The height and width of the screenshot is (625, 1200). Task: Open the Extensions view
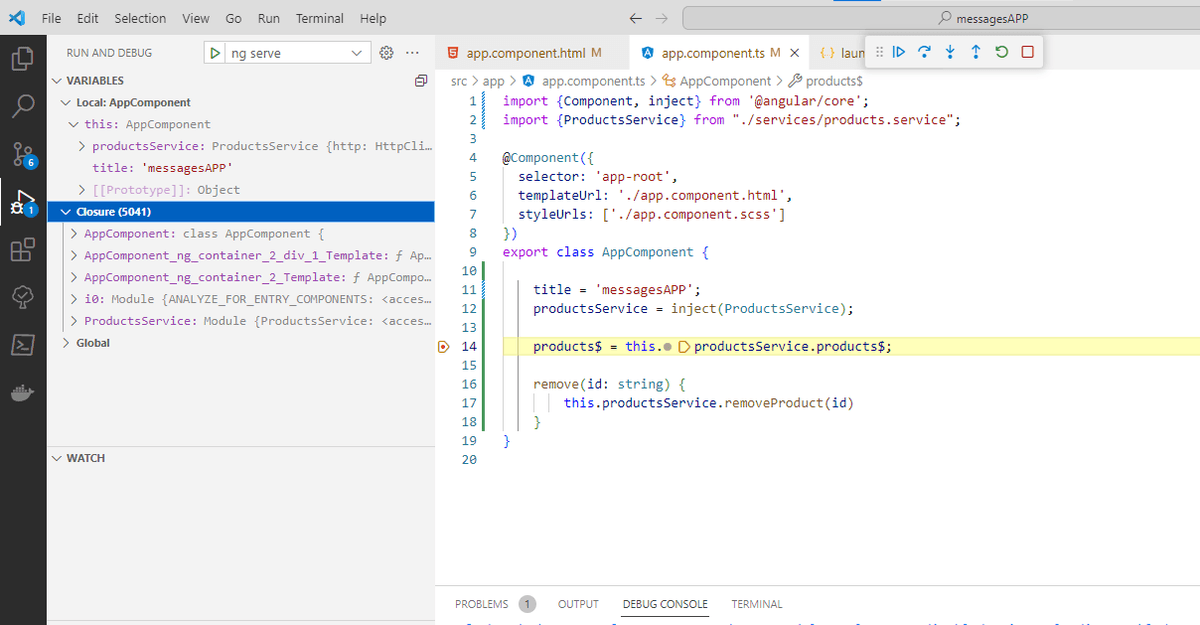[23, 249]
